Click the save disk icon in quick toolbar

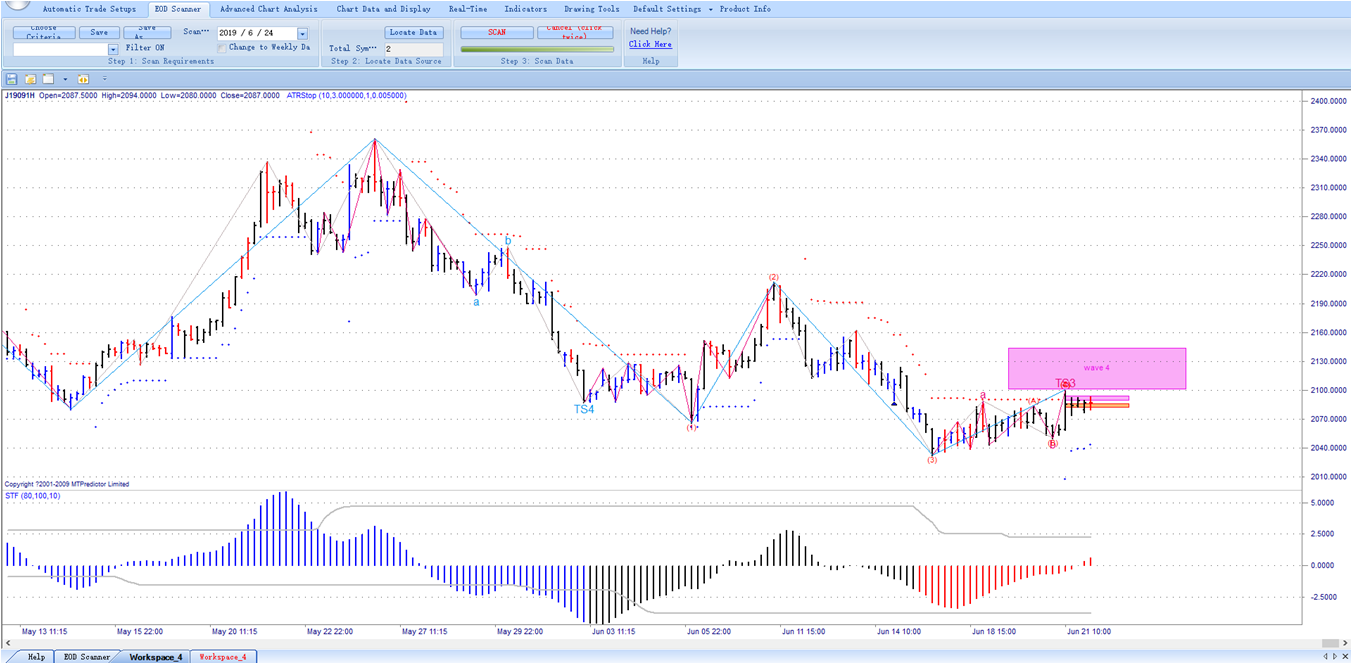pos(12,79)
